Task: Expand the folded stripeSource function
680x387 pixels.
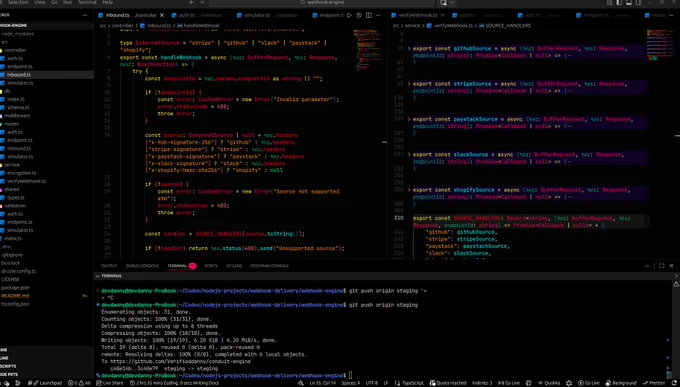Action: 409,84
